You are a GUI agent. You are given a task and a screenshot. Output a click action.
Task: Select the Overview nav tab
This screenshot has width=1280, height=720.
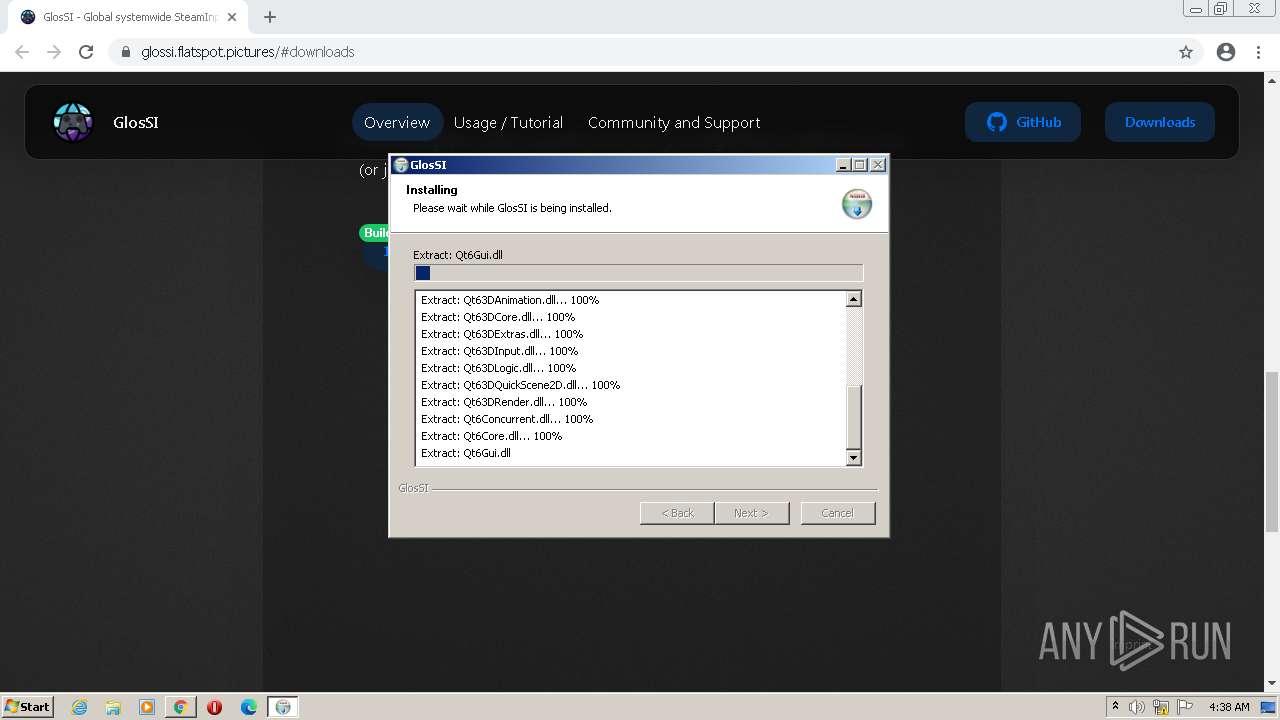397,122
